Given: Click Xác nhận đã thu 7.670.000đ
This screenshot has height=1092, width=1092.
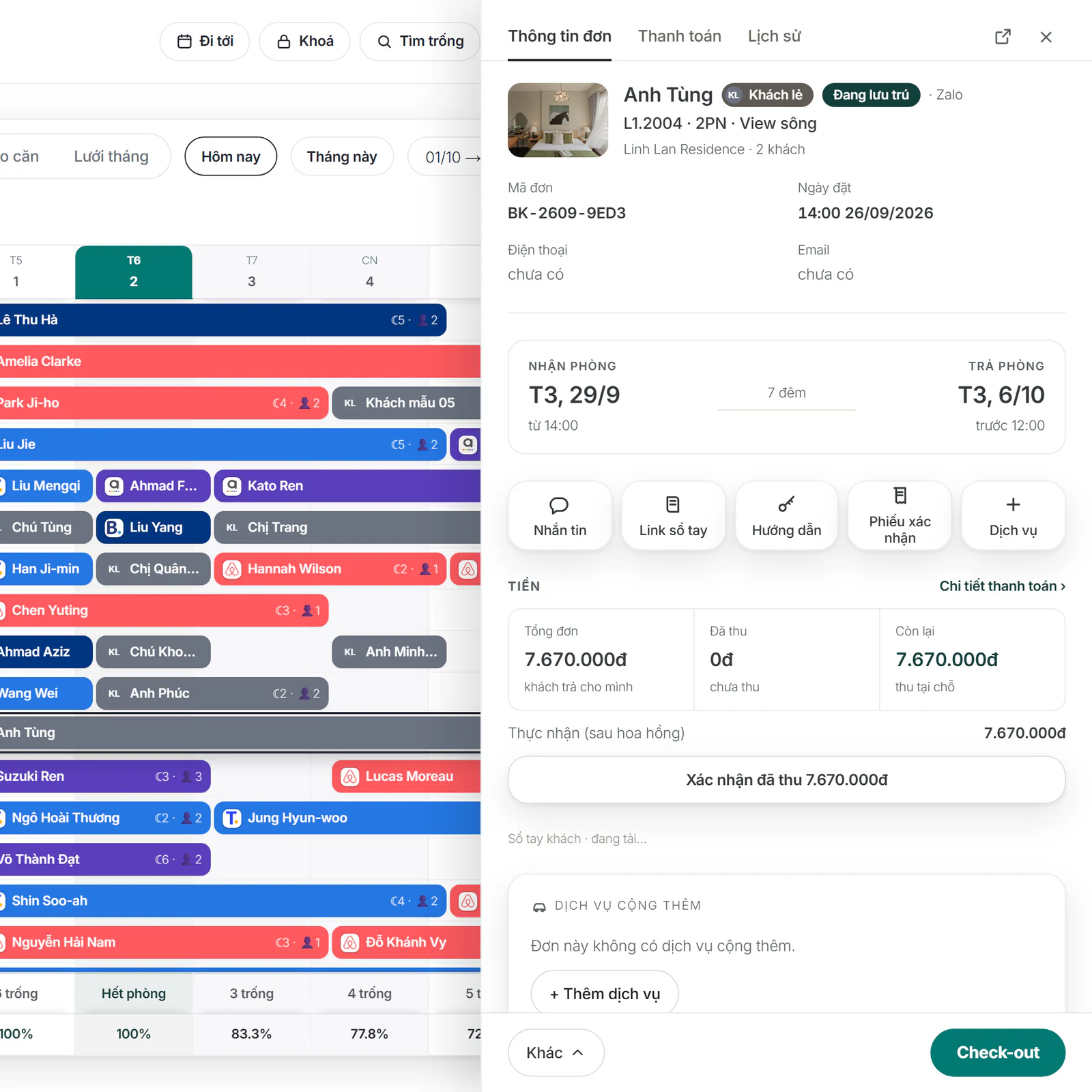Looking at the screenshot, I should 786,779.
